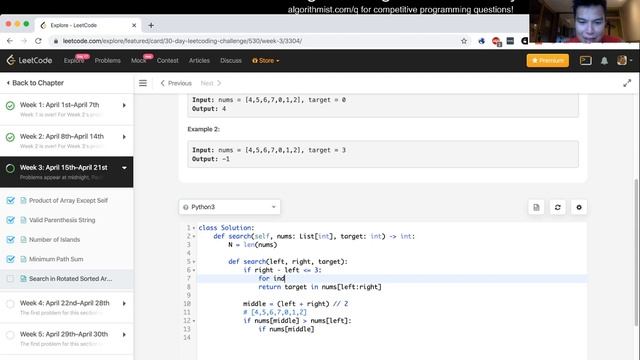Toggle the Search in Rotated Sorted Array checkbox
Screen dimensions: 640x360
[x=10, y=279]
